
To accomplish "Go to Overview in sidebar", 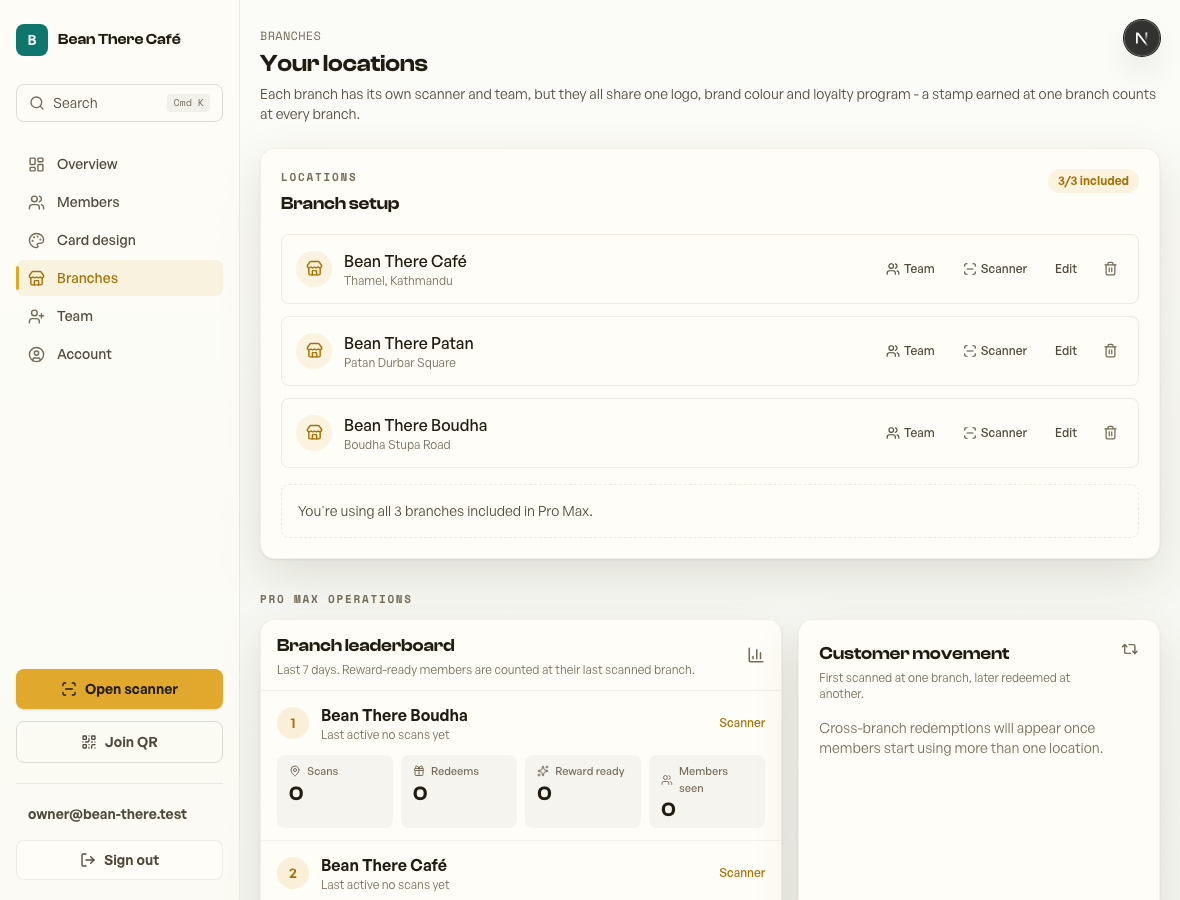I will coord(119,164).
